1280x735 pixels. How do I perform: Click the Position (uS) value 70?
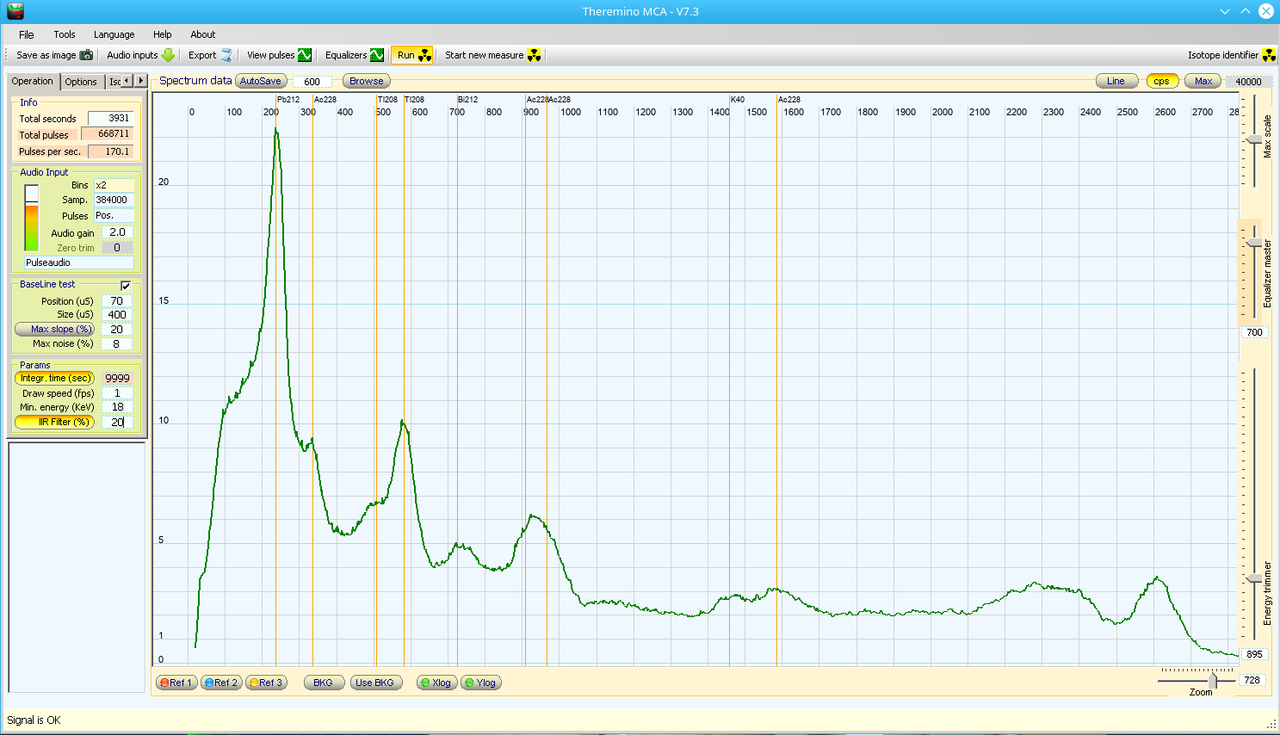(x=117, y=301)
